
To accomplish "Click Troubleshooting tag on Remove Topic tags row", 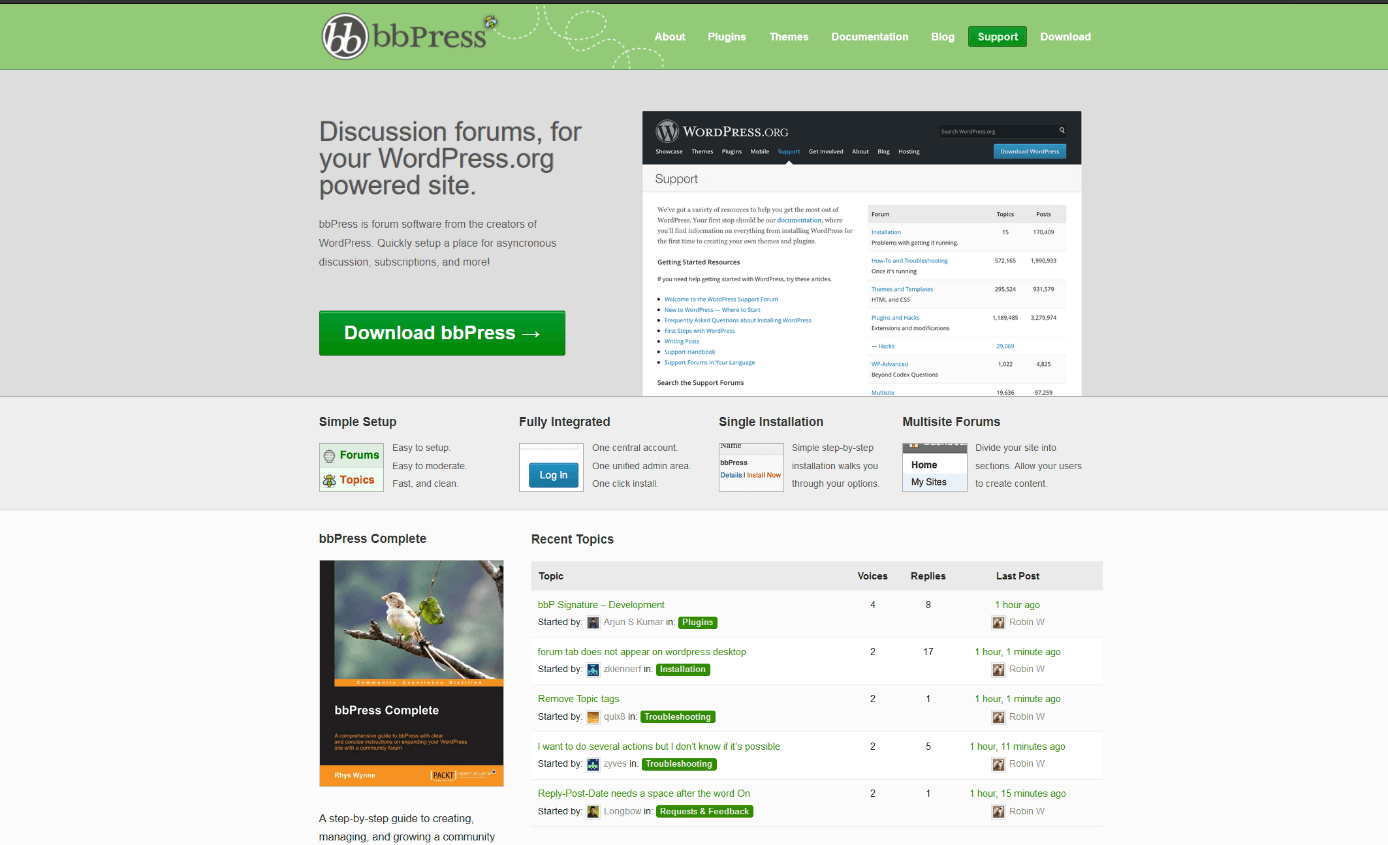I will click(678, 717).
